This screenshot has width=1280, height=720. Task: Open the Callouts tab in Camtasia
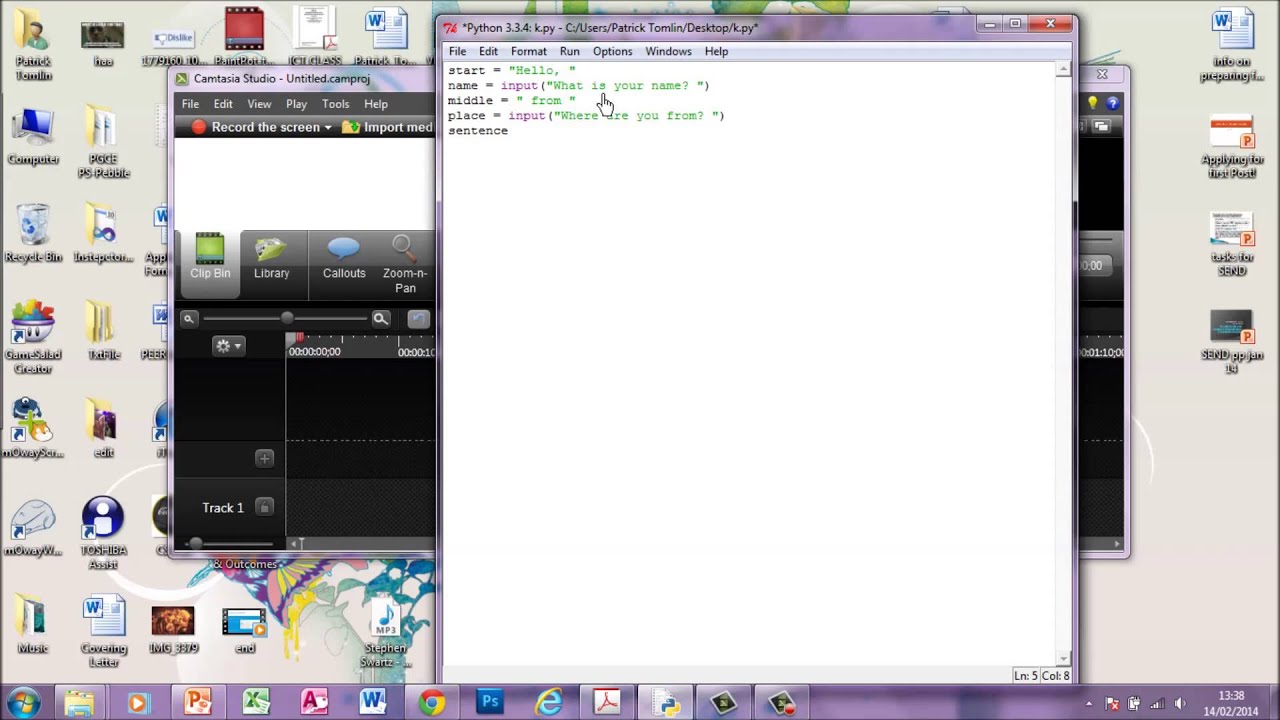point(344,258)
